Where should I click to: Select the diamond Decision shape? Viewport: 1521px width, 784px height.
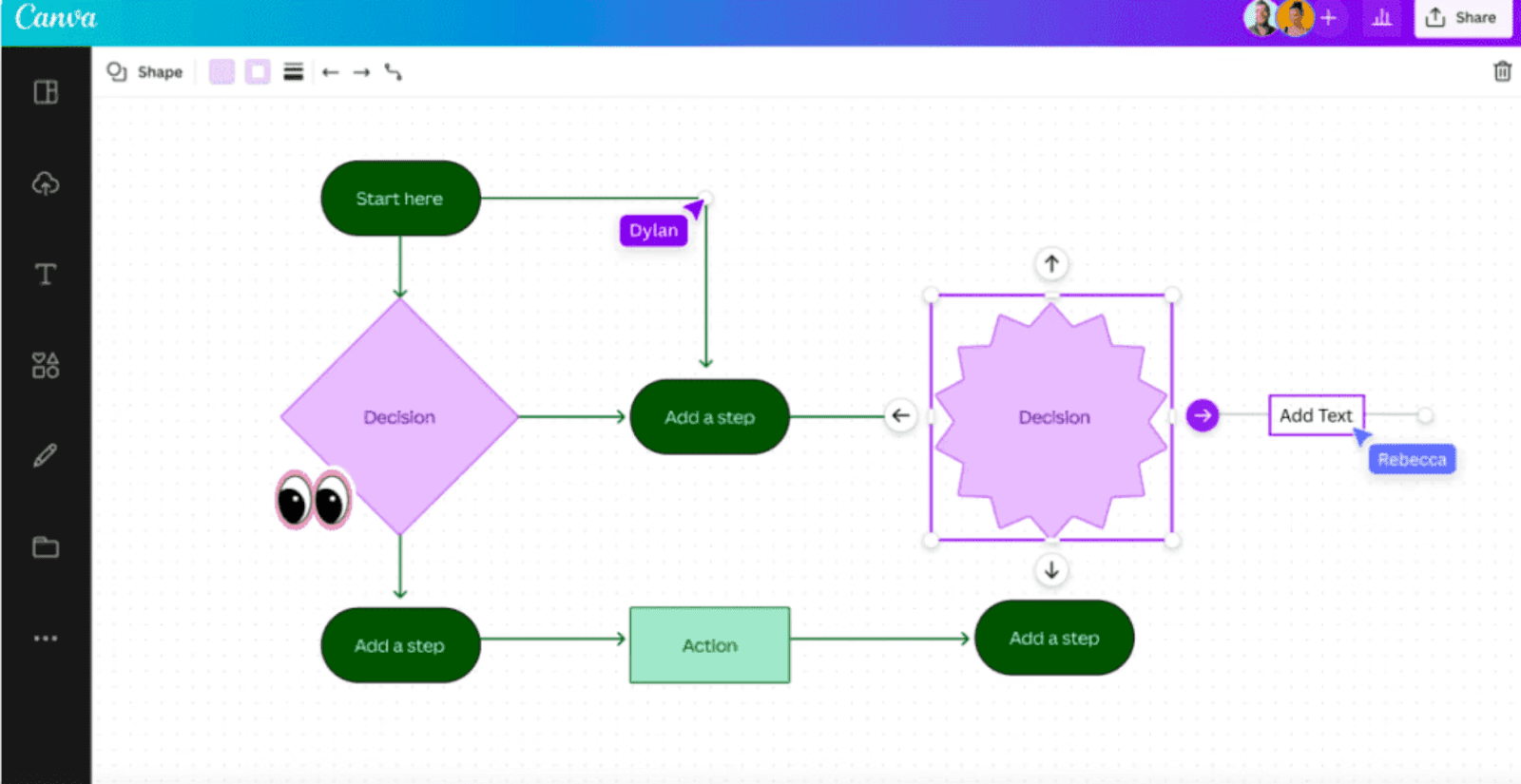click(x=400, y=416)
